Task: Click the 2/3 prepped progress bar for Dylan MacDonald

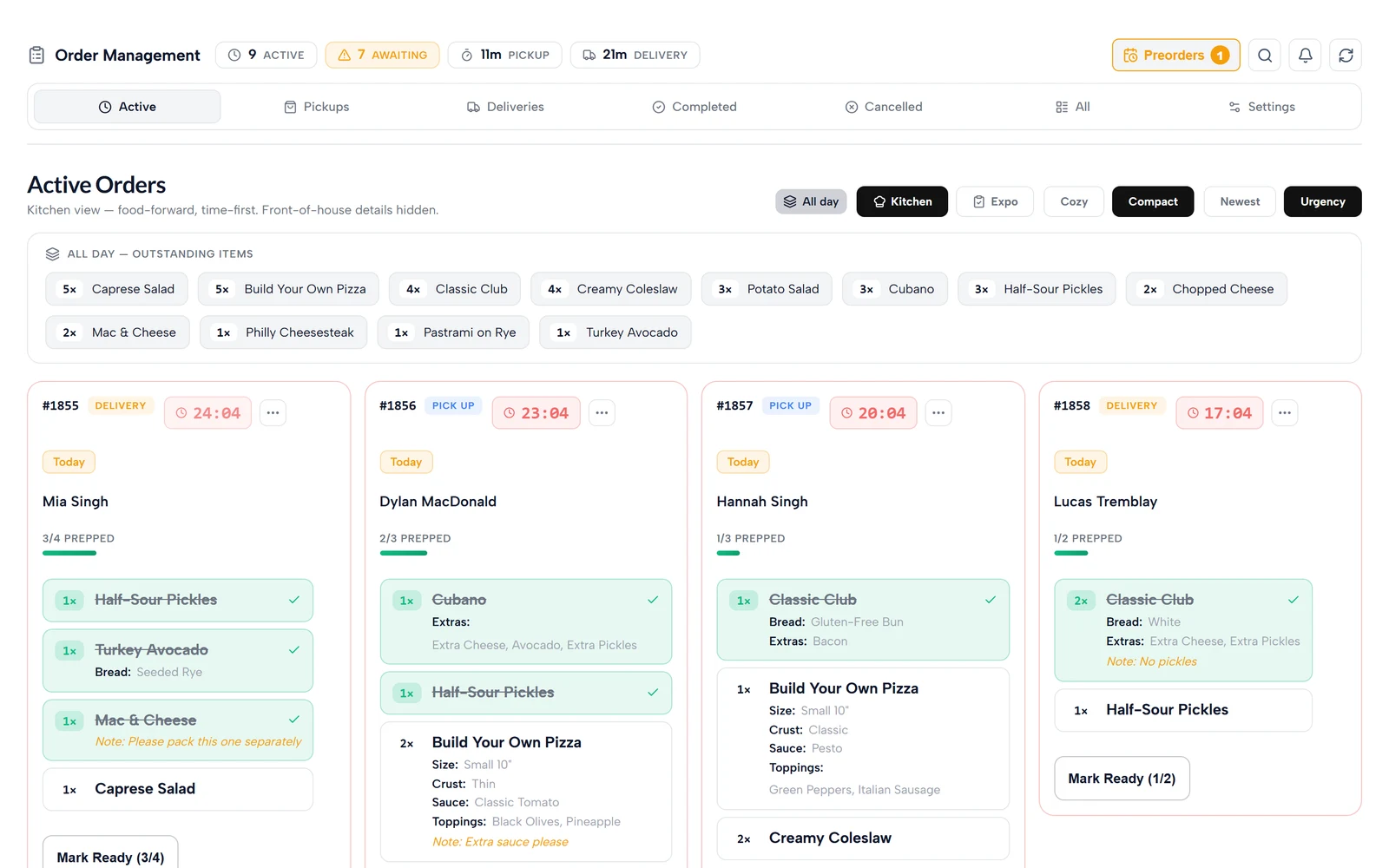Action: [404, 553]
